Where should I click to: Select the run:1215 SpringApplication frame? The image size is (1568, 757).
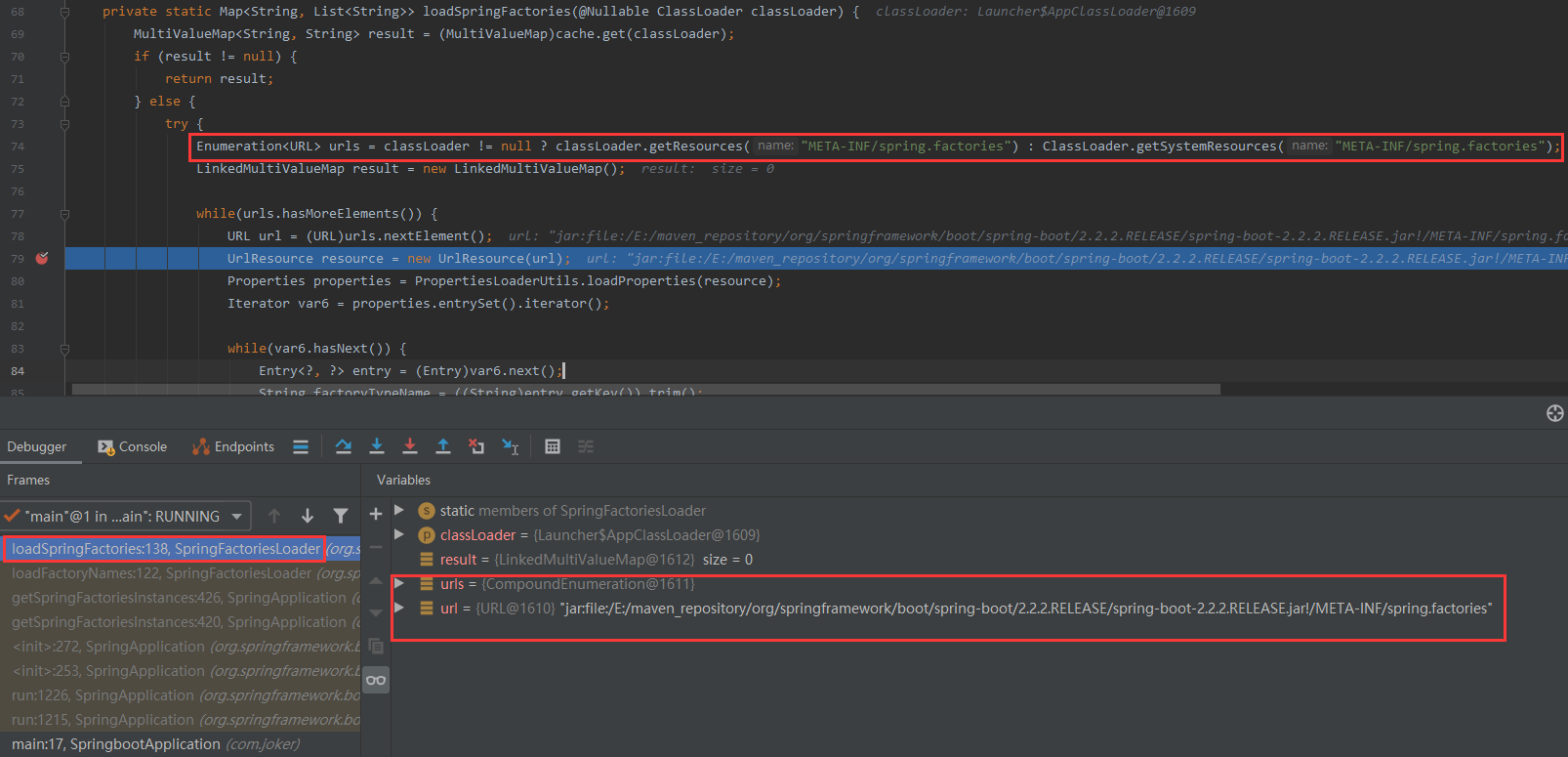[x=182, y=720]
